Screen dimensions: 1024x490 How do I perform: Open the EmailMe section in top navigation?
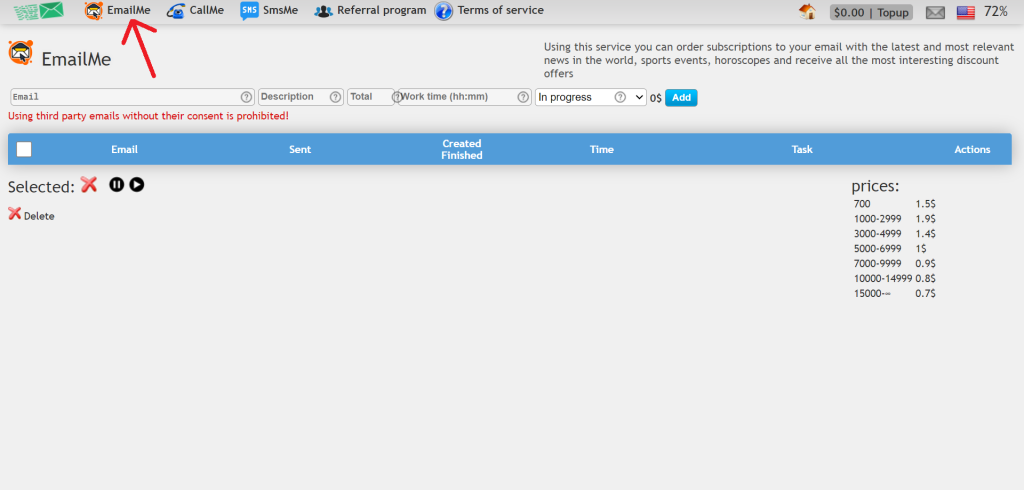pos(118,10)
